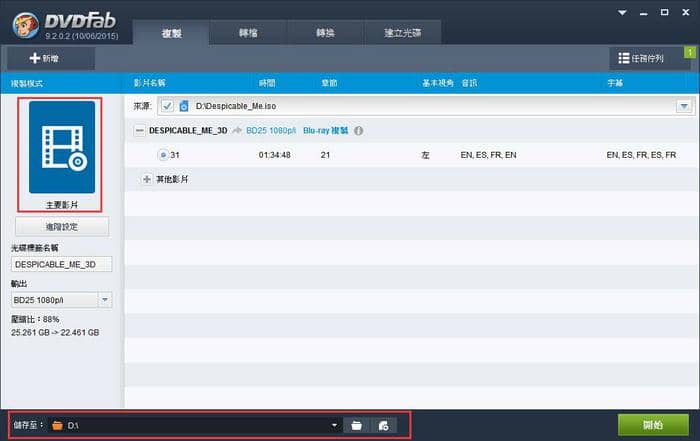Click the ISO image output icon in save bar
The width and height of the screenshot is (700, 441).
point(383,425)
